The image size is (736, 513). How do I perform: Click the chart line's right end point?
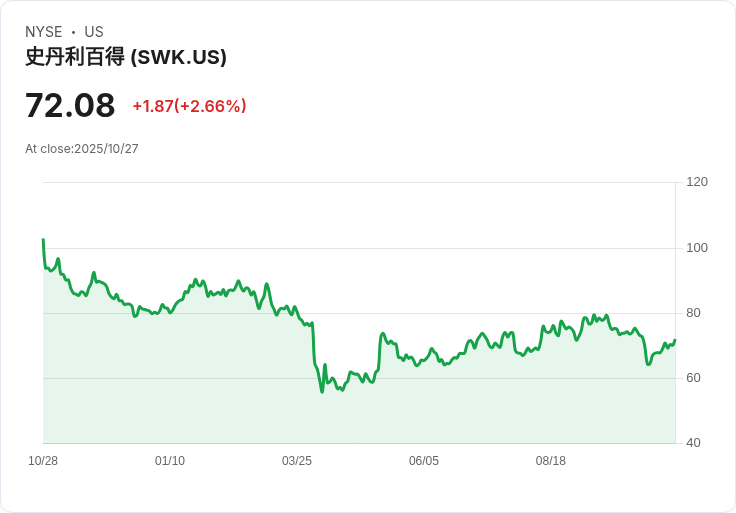tap(675, 340)
